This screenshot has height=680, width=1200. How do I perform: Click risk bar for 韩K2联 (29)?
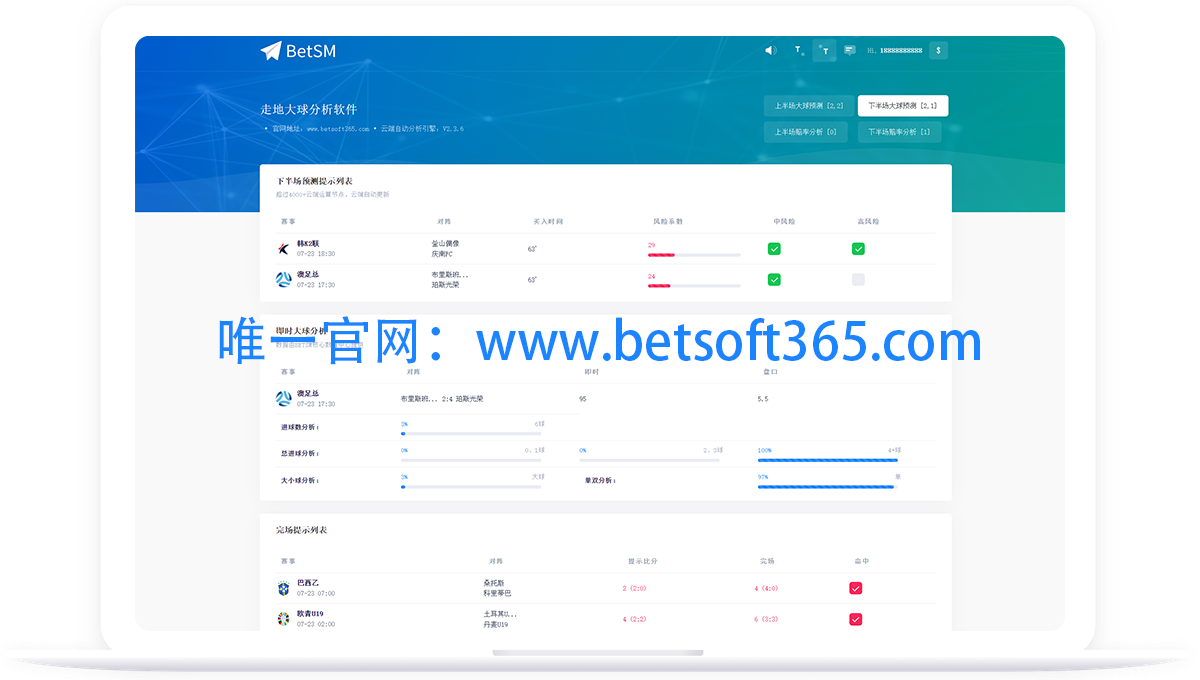tap(694, 255)
